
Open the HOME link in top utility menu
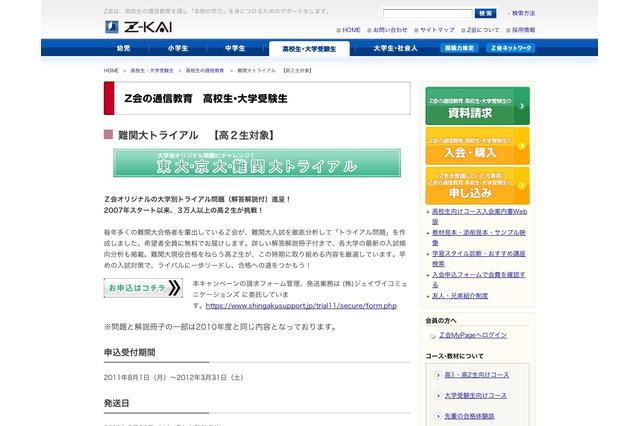[351, 30]
